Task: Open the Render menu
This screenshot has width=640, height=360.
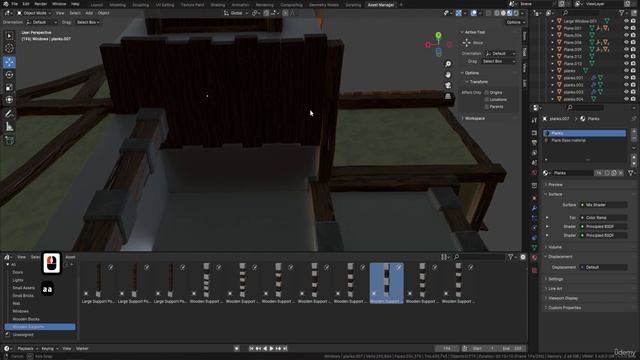Action: pos(40,4)
